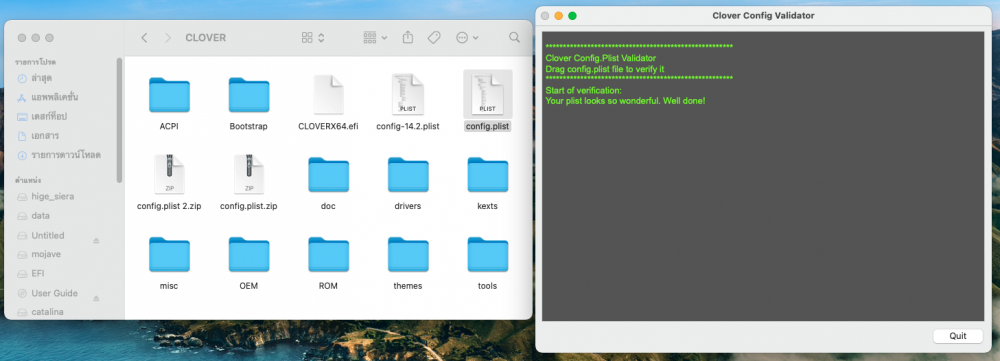Switch Finder icon view mode

[x=313, y=38]
